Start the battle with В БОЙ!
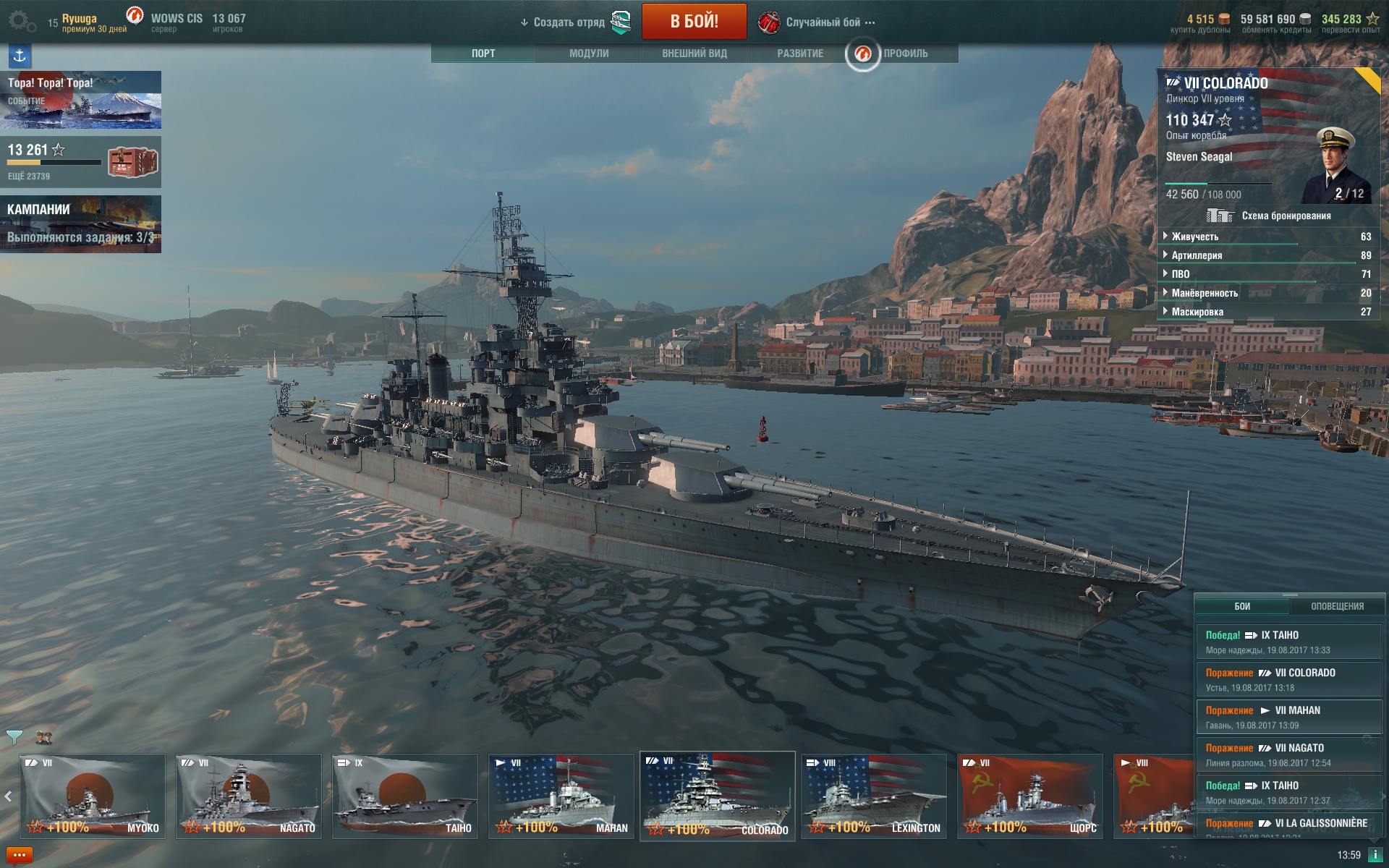Image resolution: width=1389 pixels, height=868 pixels. tap(694, 21)
